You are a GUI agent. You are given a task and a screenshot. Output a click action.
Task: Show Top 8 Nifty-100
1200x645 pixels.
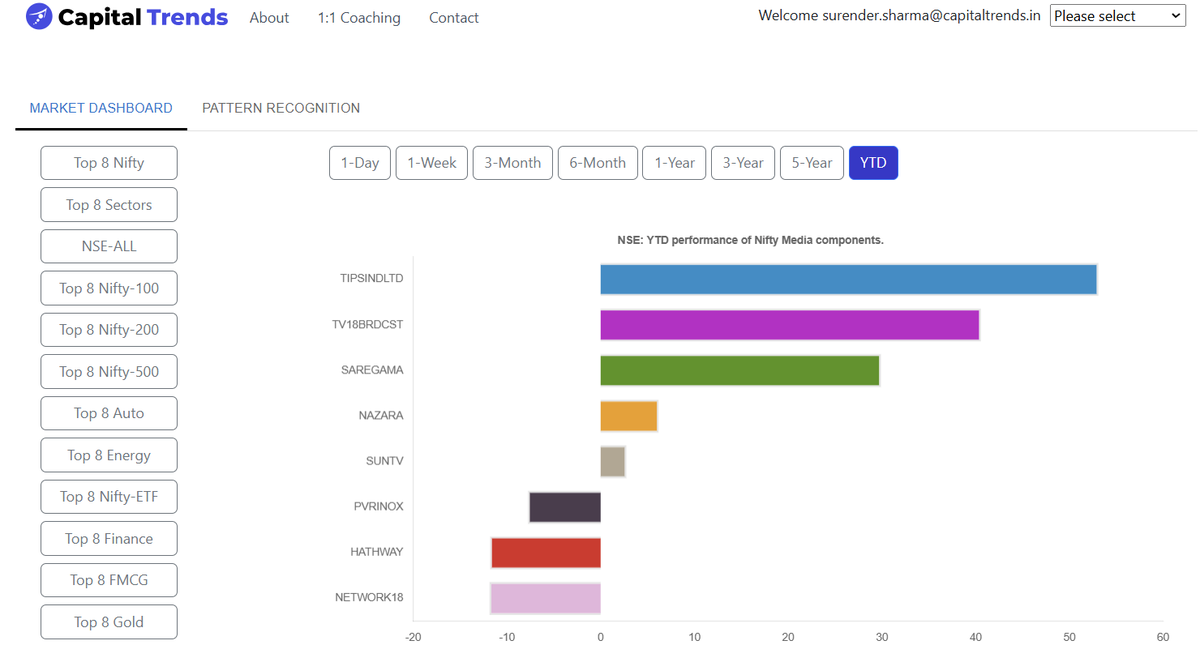click(x=109, y=288)
